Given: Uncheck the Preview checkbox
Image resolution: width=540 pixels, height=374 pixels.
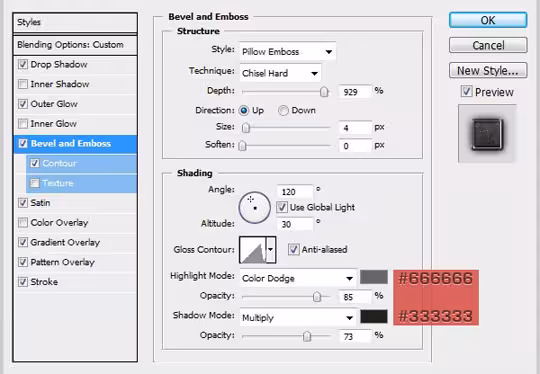Looking at the screenshot, I should point(466,92).
